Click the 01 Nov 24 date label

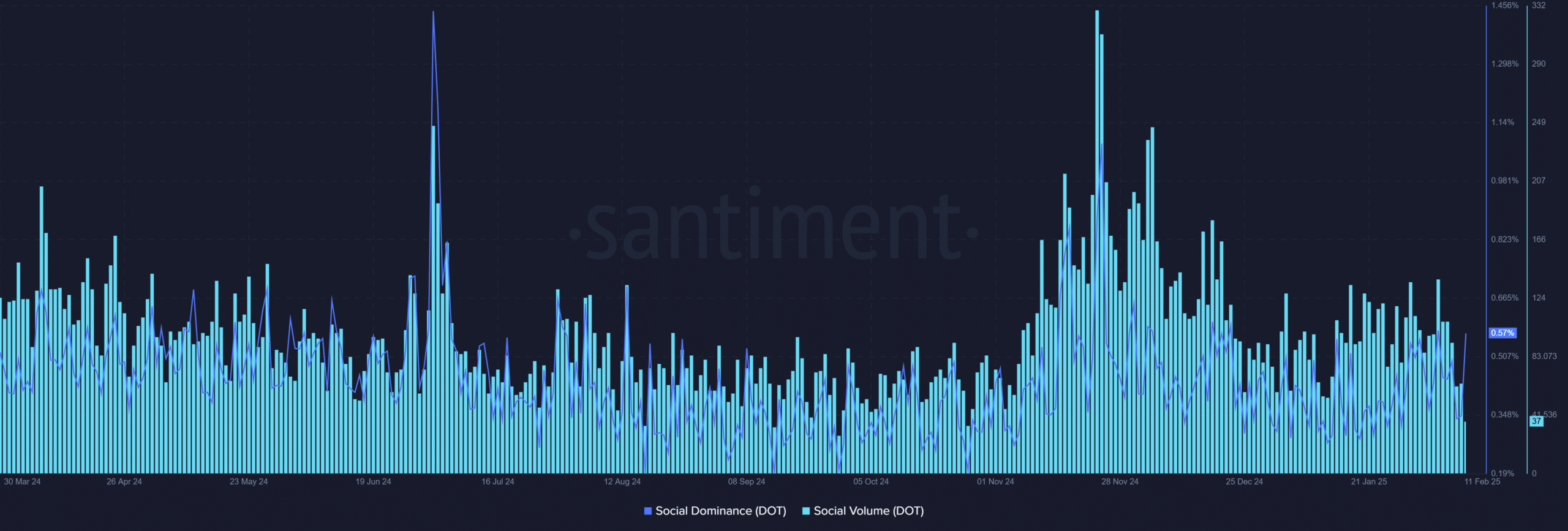(995, 481)
